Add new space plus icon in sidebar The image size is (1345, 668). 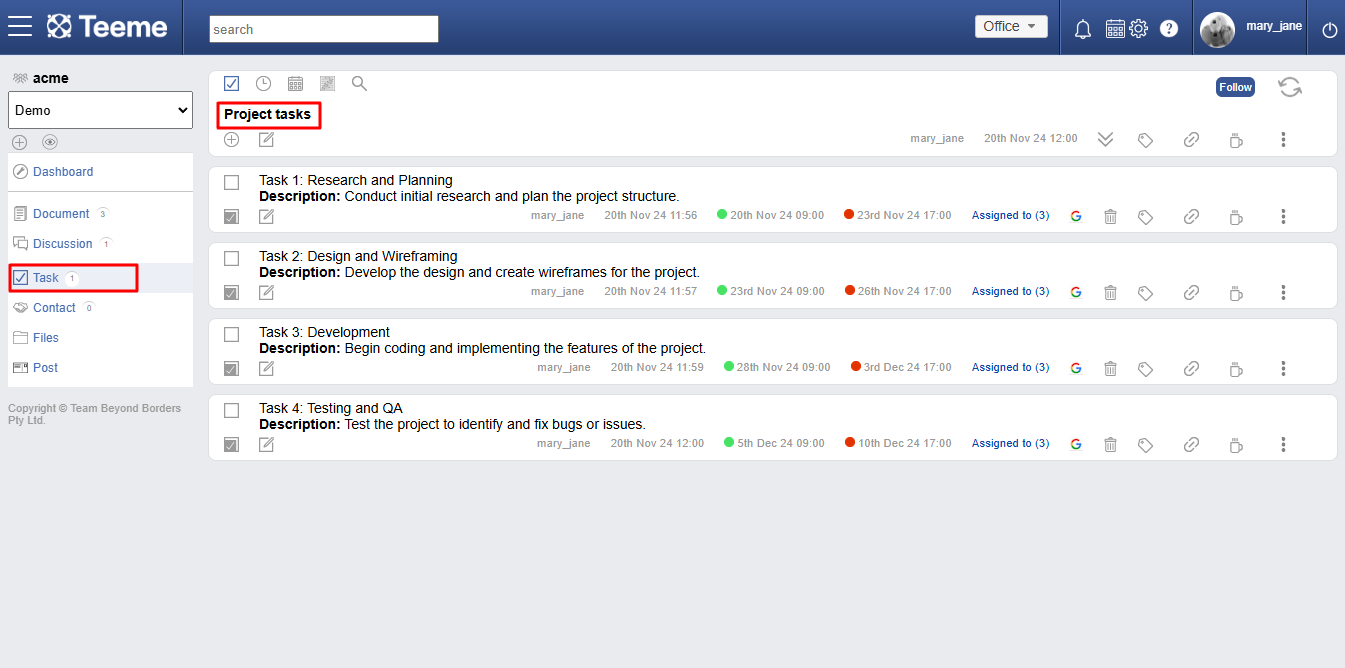point(19,142)
